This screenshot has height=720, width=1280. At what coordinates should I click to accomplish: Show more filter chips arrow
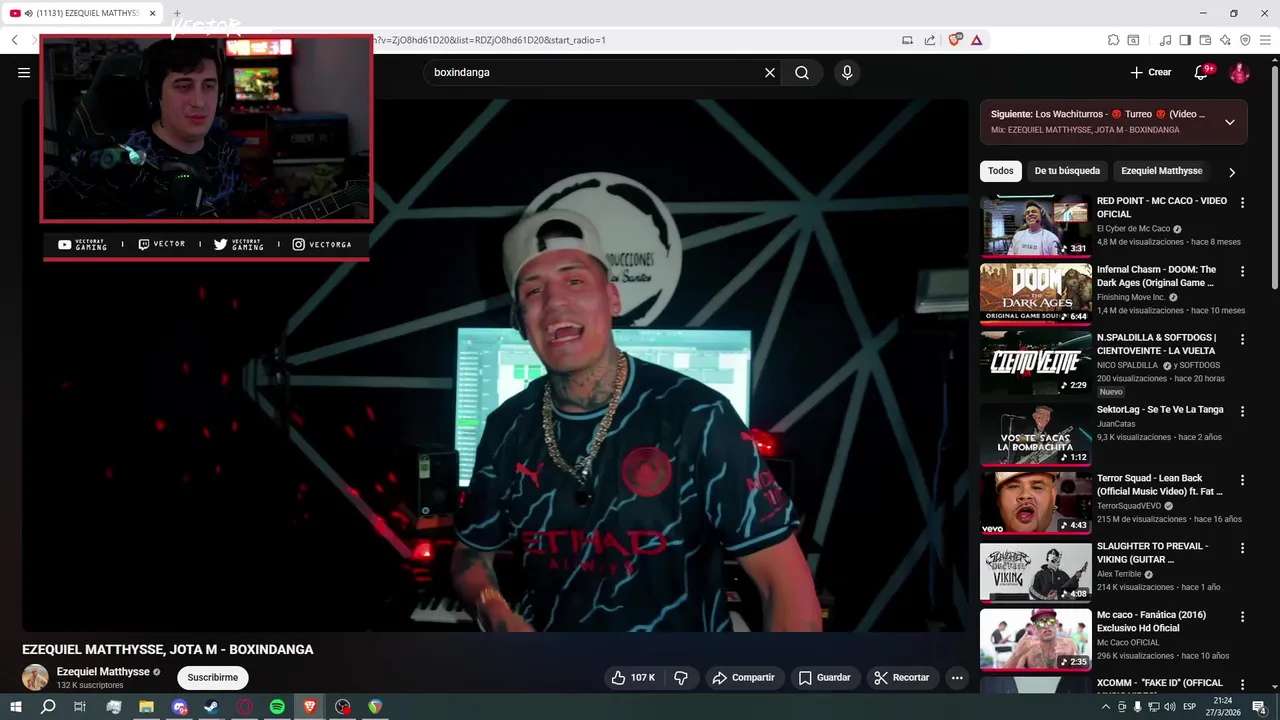point(1232,172)
